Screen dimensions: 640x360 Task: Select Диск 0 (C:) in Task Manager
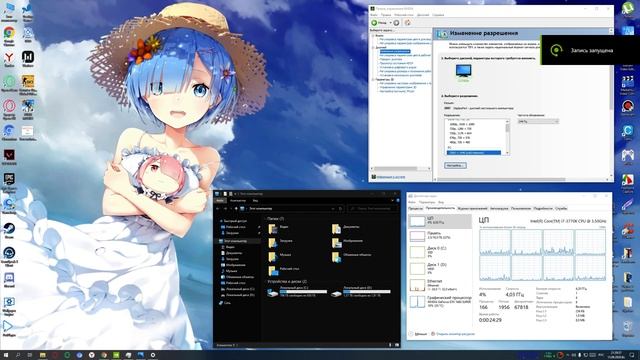pyautogui.click(x=440, y=252)
